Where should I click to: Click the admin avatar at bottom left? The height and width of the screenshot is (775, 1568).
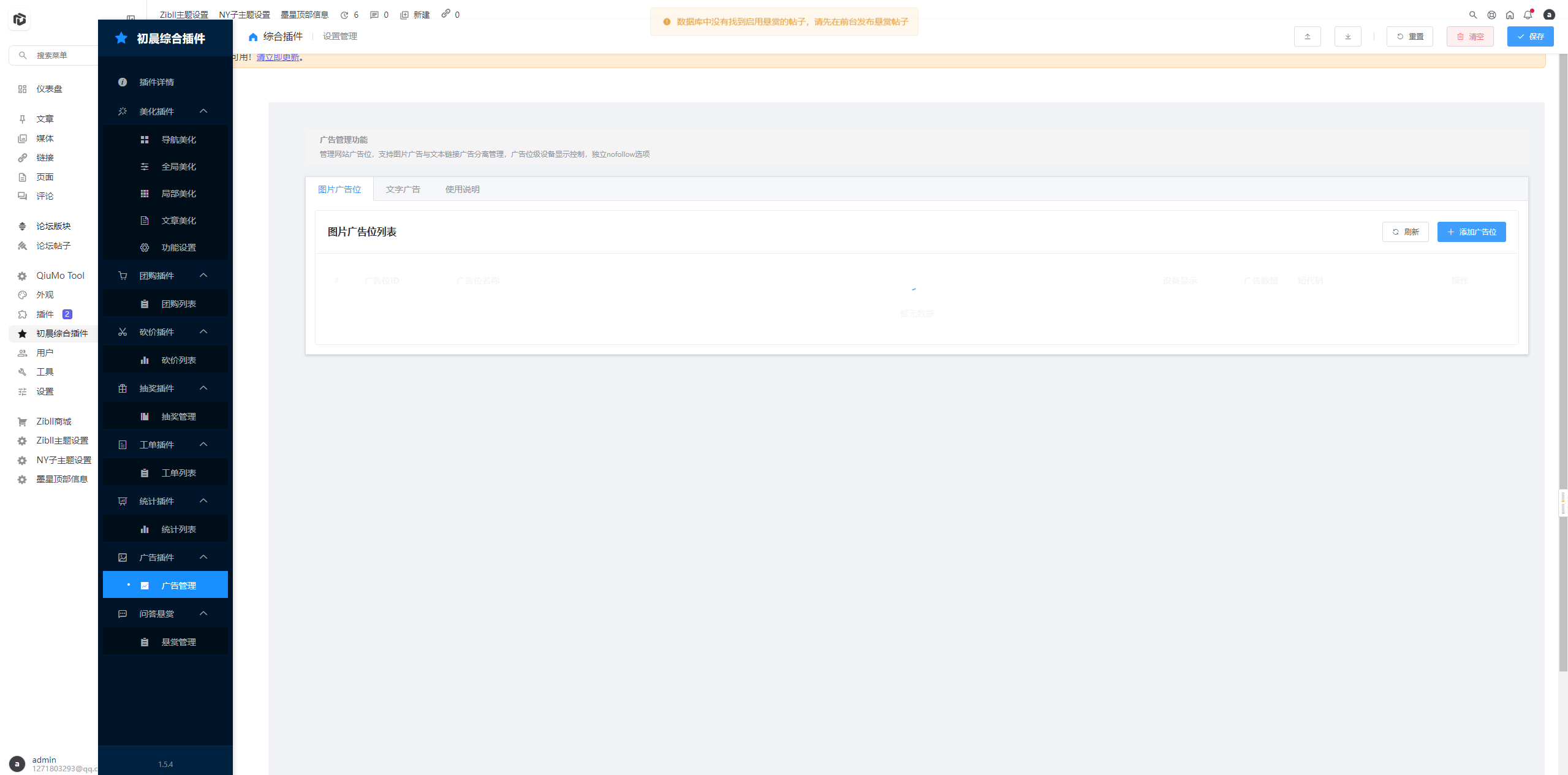click(x=17, y=763)
